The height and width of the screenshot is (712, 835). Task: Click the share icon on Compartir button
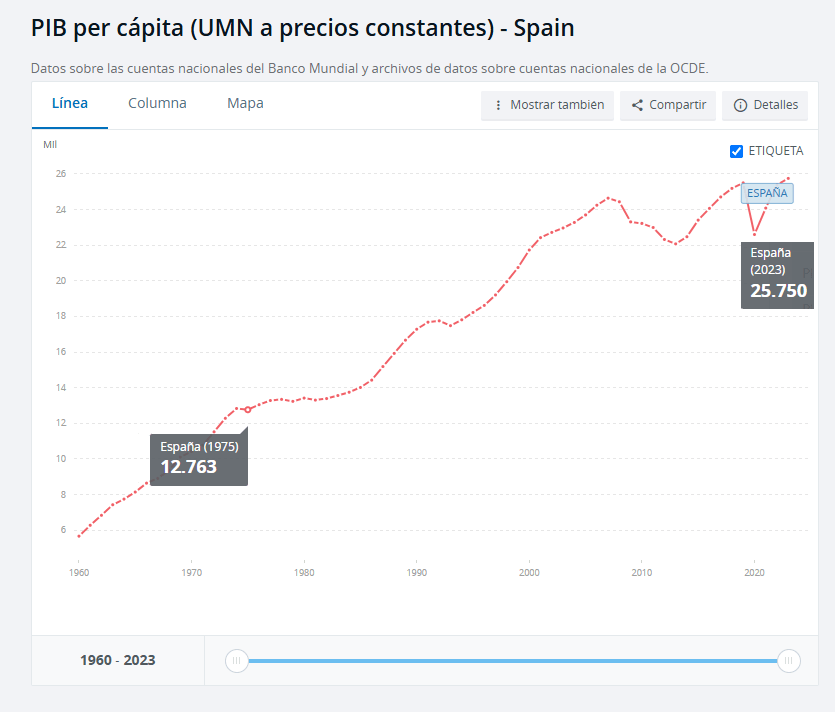pos(637,105)
